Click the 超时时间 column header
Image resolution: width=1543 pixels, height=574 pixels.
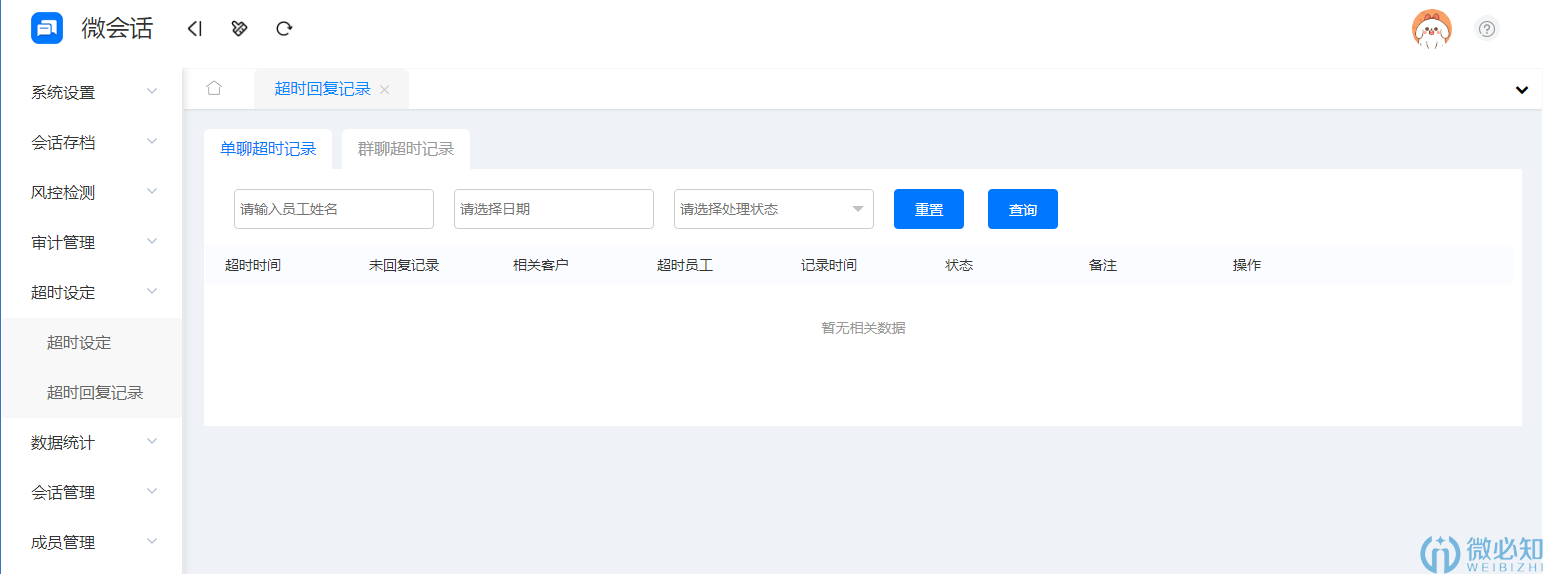coord(253,265)
